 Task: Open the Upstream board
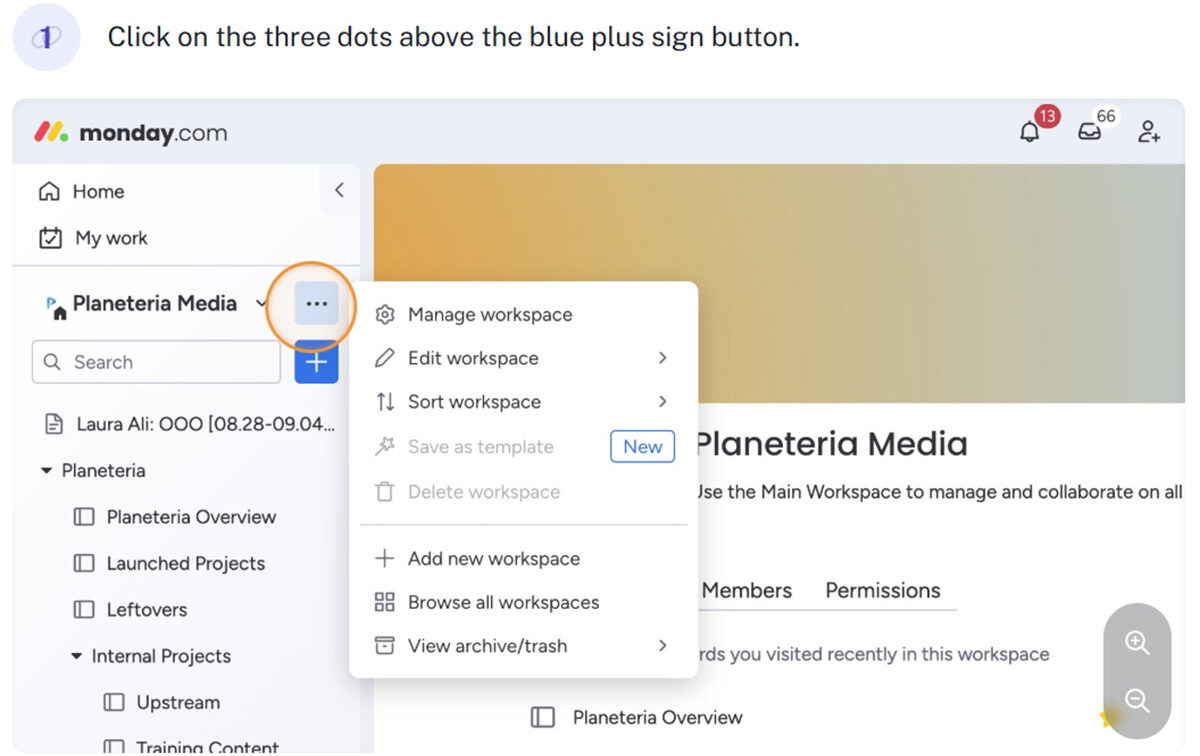[161, 702]
